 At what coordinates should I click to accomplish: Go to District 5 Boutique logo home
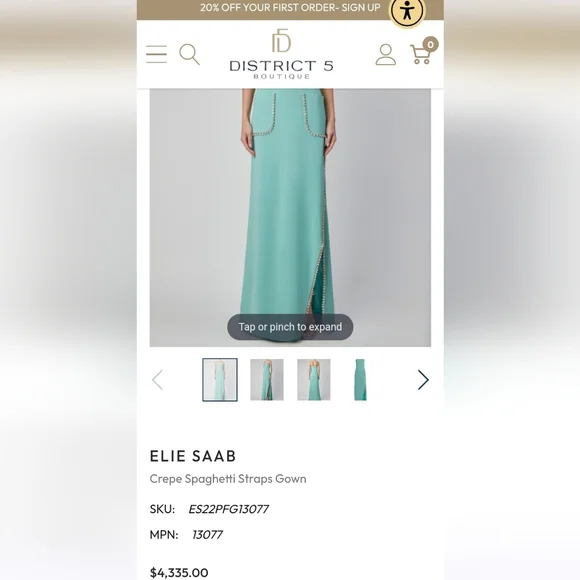pos(281,54)
